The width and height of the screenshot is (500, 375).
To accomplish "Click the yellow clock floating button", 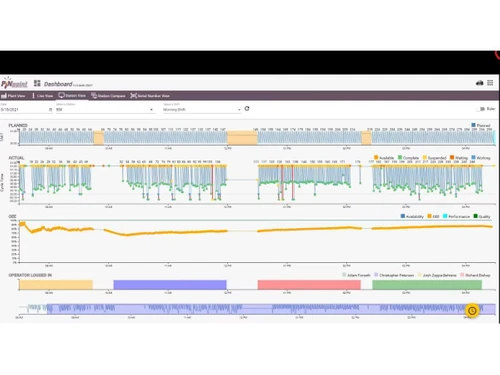I will click(x=472, y=311).
